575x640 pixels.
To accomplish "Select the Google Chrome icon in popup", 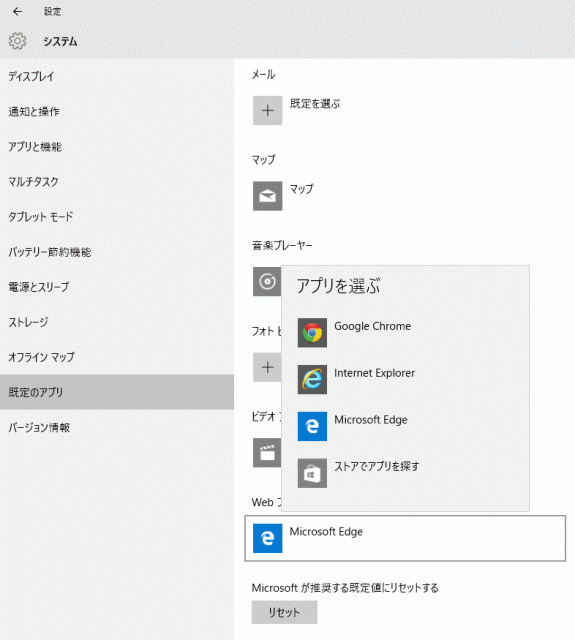I will [312, 333].
